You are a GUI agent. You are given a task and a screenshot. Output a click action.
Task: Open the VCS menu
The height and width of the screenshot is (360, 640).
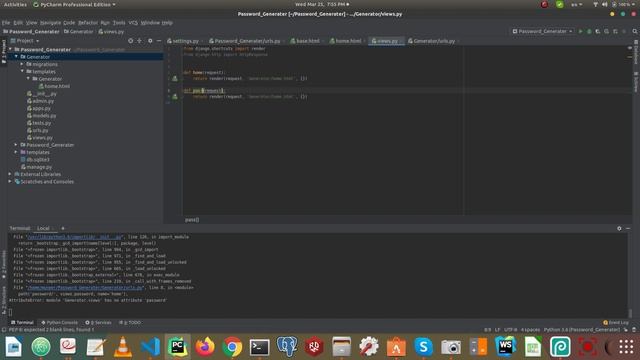coord(133,23)
